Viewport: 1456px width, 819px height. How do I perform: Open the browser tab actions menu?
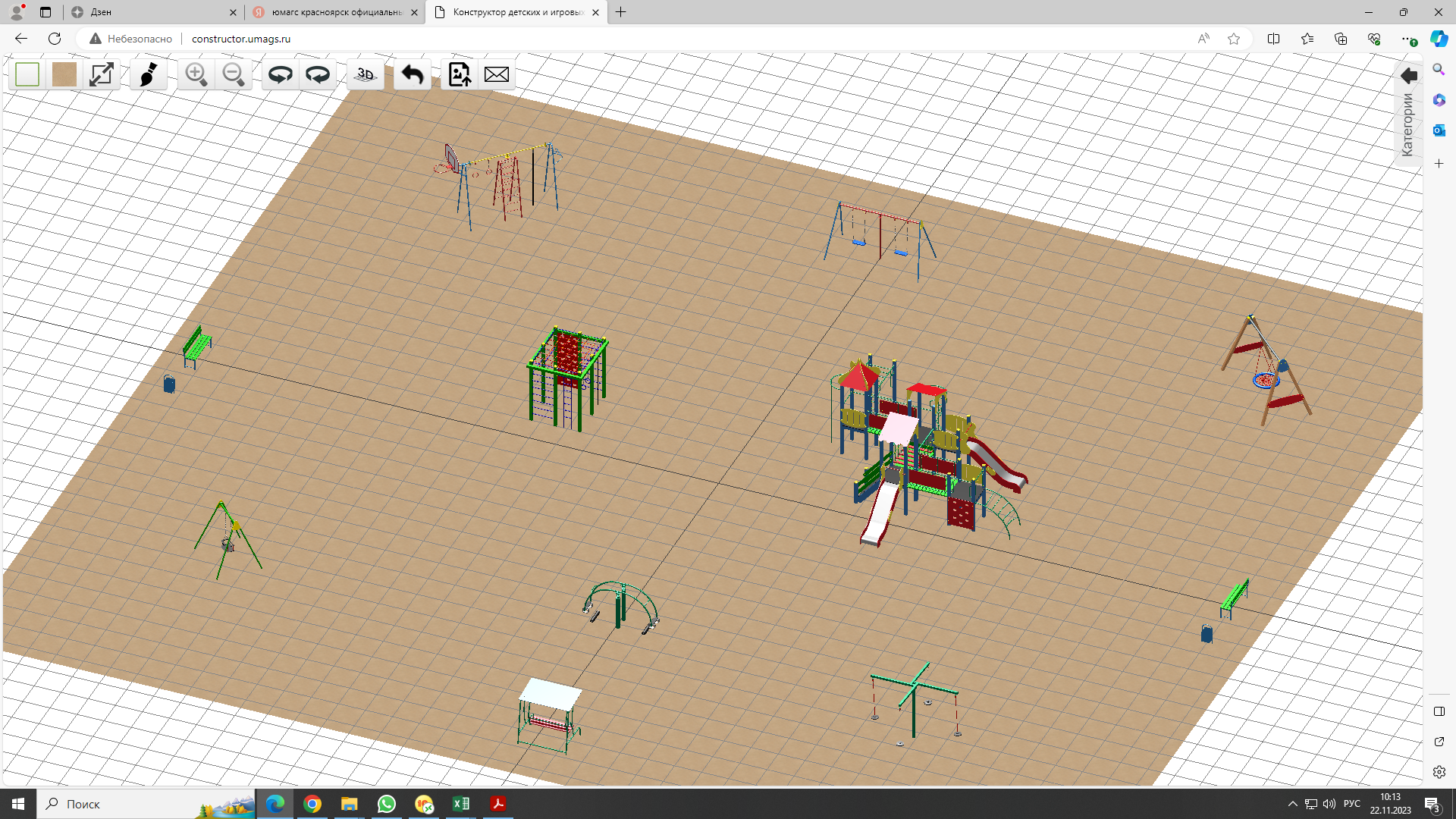click(45, 12)
